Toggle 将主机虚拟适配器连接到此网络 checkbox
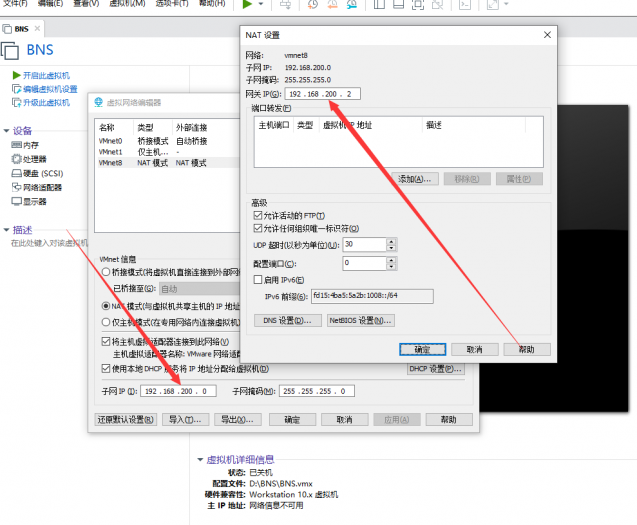Screen dimensions: 637x525 point(106,341)
